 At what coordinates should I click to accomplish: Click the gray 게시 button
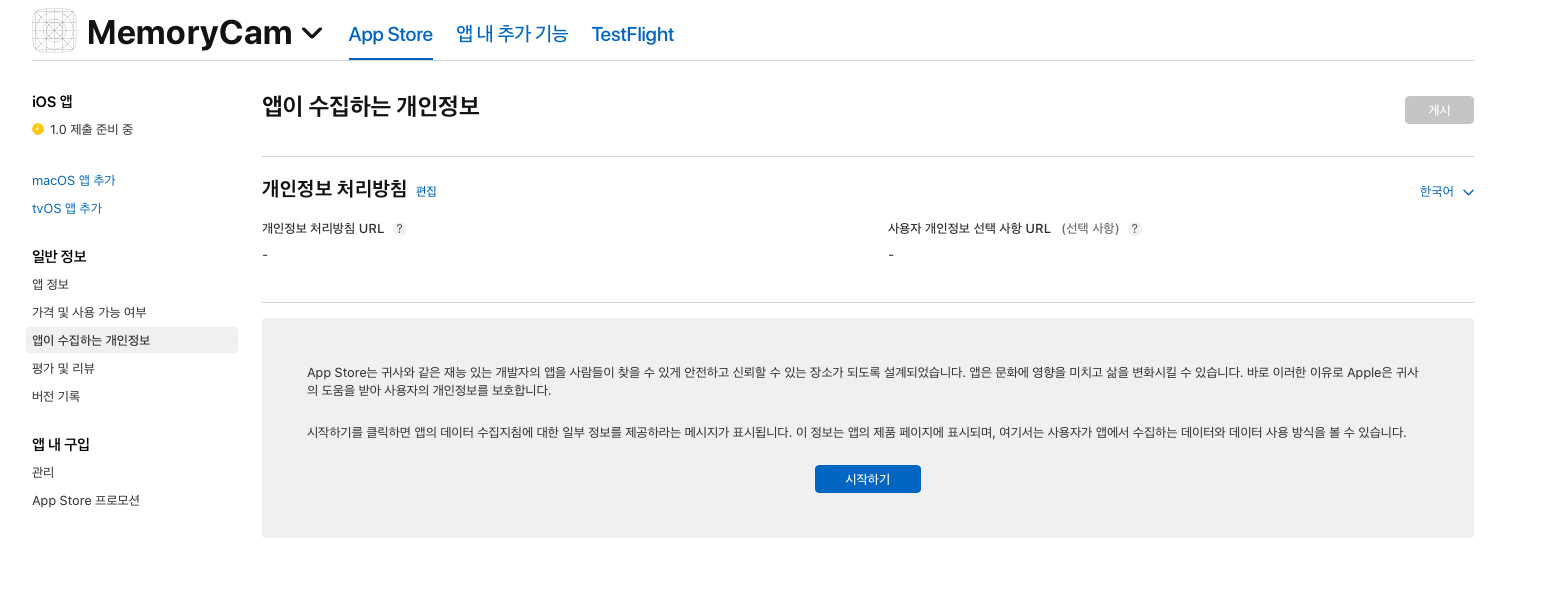tap(1439, 110)
